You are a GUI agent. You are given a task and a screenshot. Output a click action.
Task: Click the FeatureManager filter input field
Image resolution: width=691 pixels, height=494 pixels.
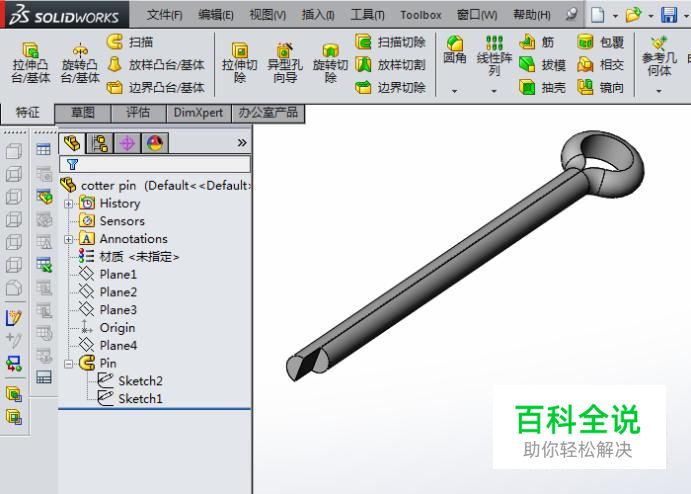pos(155,164)
